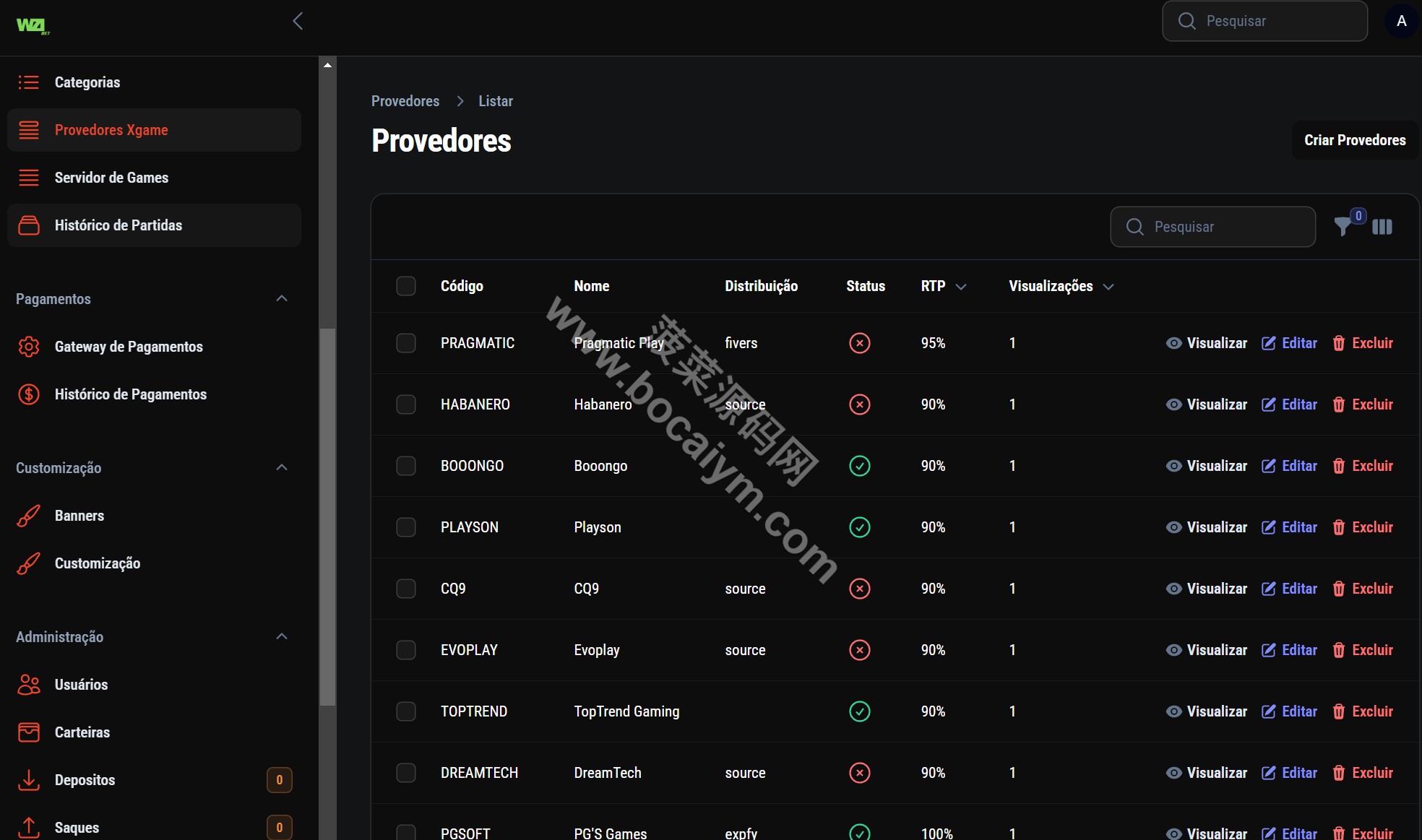Check the BOOONGO row checkbox
Viewport: 1422px width, 840px height.
pyautogui.click(x=406, y=466)
